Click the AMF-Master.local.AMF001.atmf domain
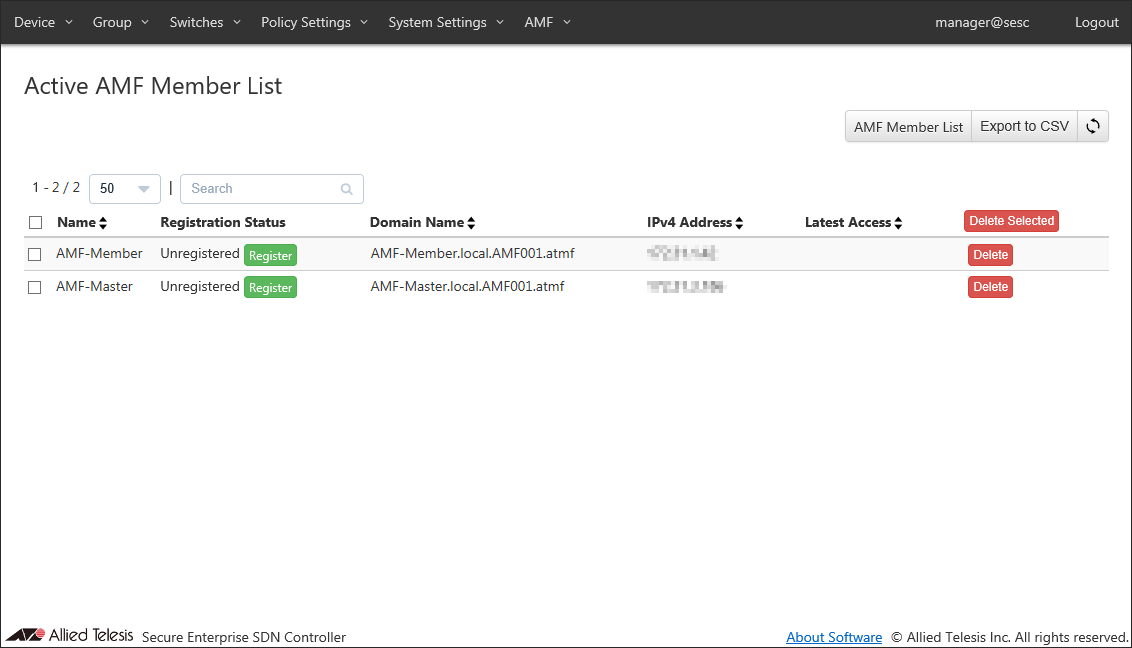 click(468, 286)
